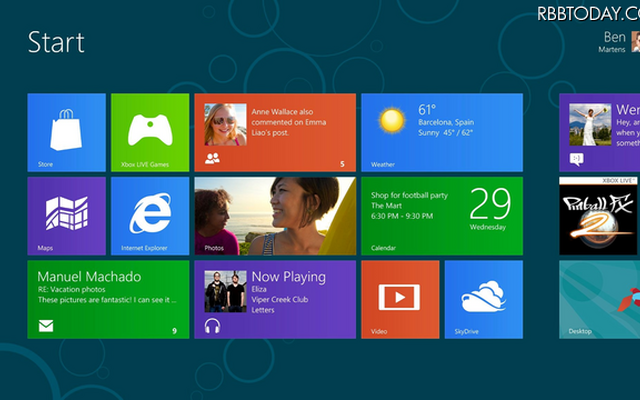Open the Weather tile for Barcelona, Spain
Screen dimensions: 640x400
click(442, 132)
